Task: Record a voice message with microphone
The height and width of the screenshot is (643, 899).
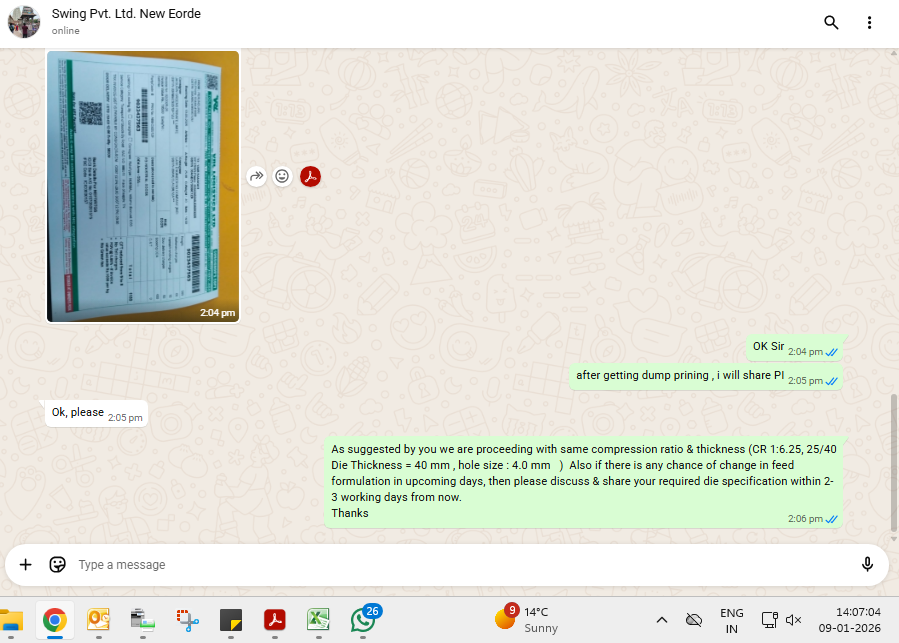Action: click(x=867, y=564)
